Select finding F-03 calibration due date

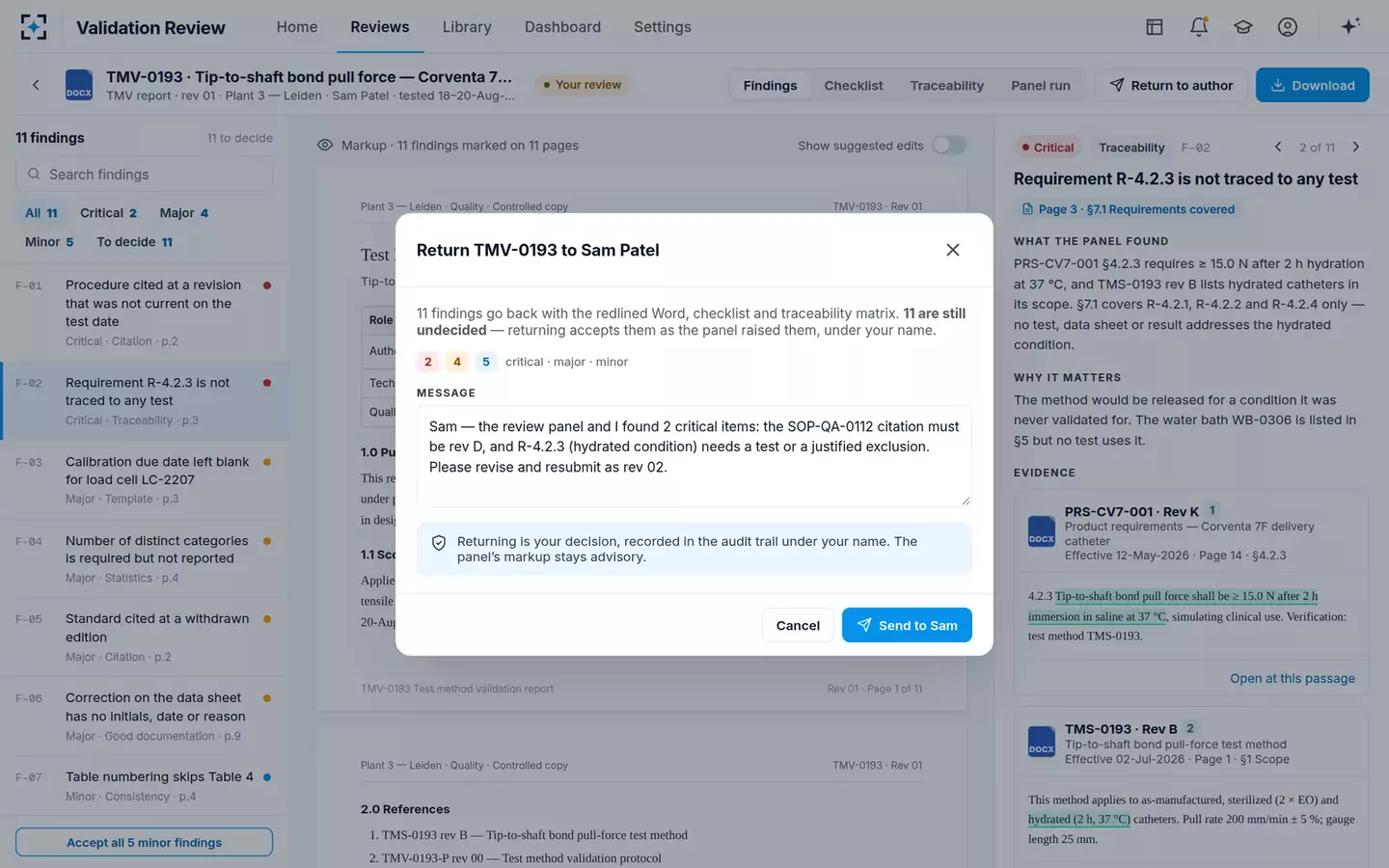[144, 479]
